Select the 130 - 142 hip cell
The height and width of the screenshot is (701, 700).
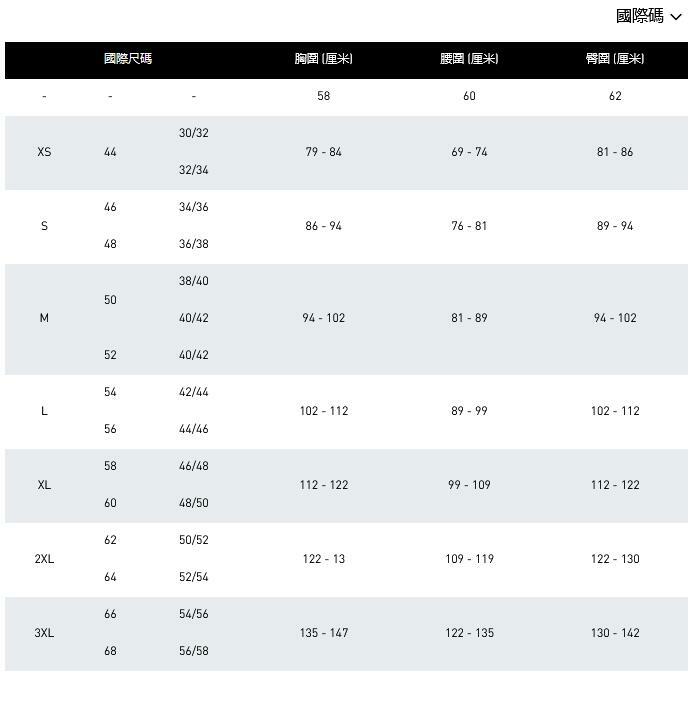click(x=615, y=633)
